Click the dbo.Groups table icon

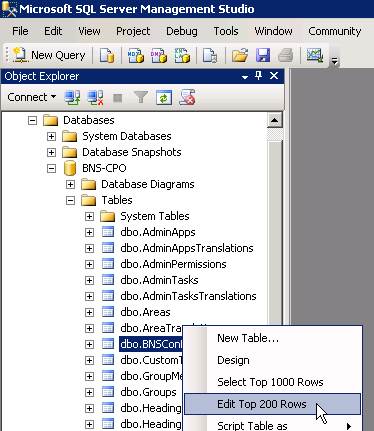tap(108, 392)
